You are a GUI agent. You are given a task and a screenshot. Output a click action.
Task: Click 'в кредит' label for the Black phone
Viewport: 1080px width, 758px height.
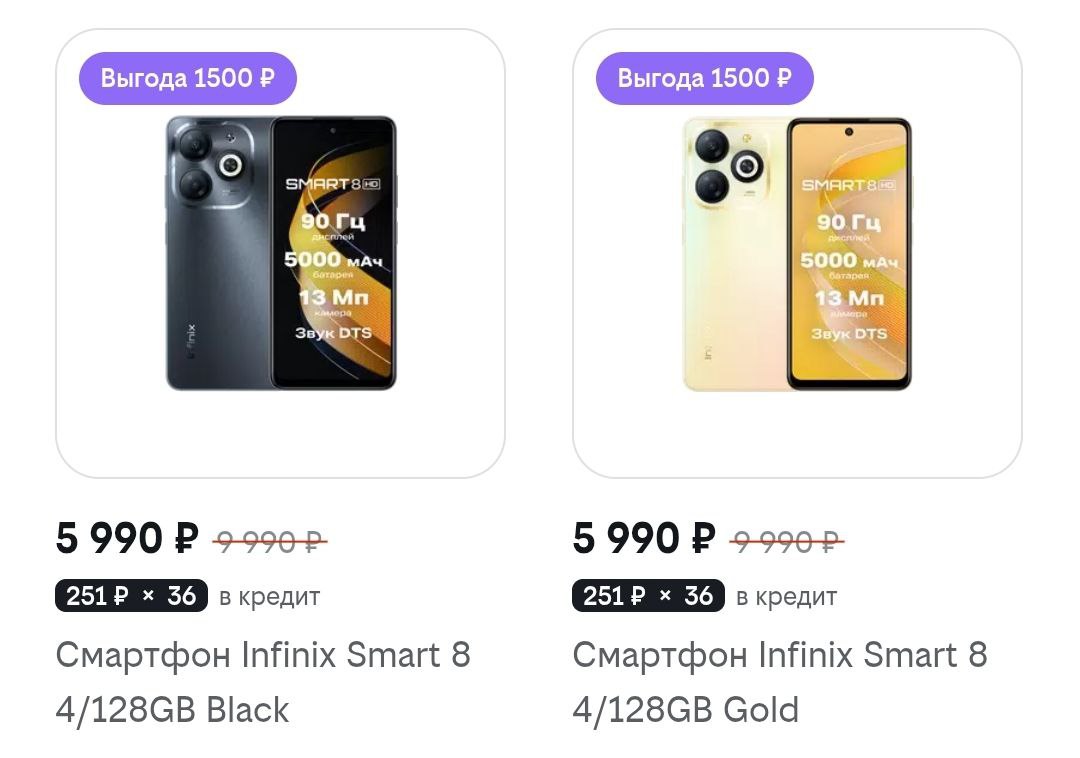pyautogui.click(x=269, y=597)
